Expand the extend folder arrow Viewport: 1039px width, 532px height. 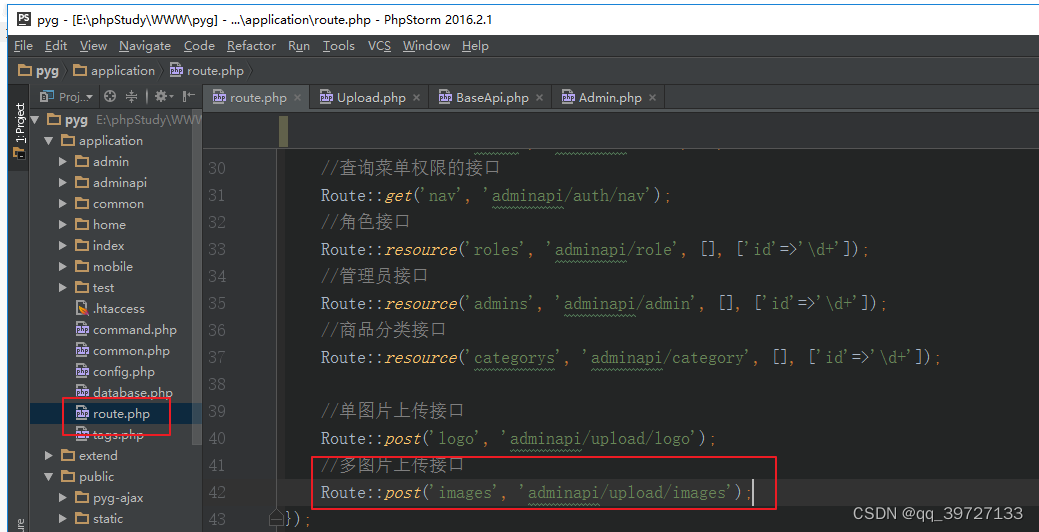point(48,456)
